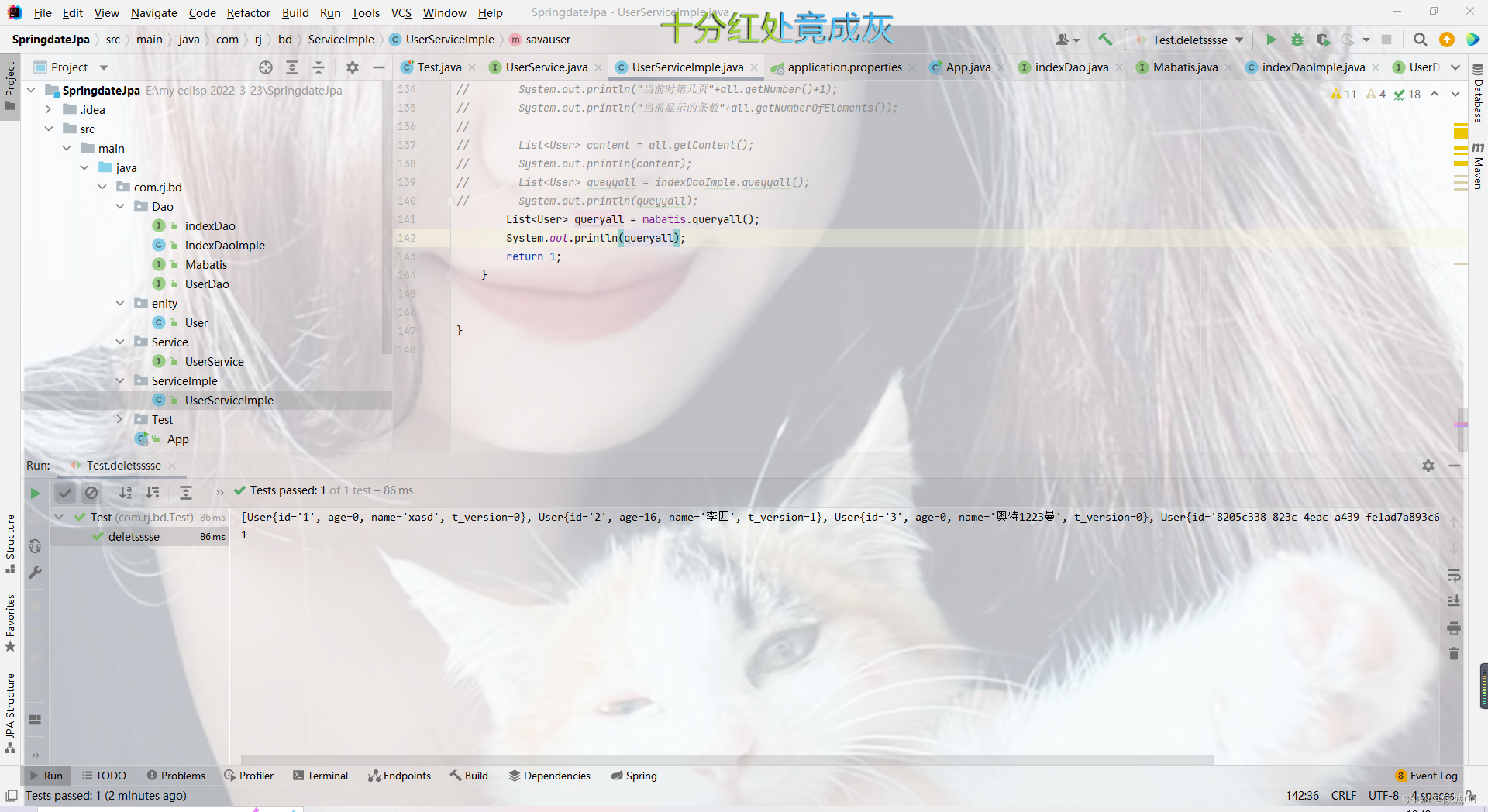Viewport: 1488px width, 812px height.
Task: Open wrench settings in Run panel sidebar
Action: coord(35,573)
